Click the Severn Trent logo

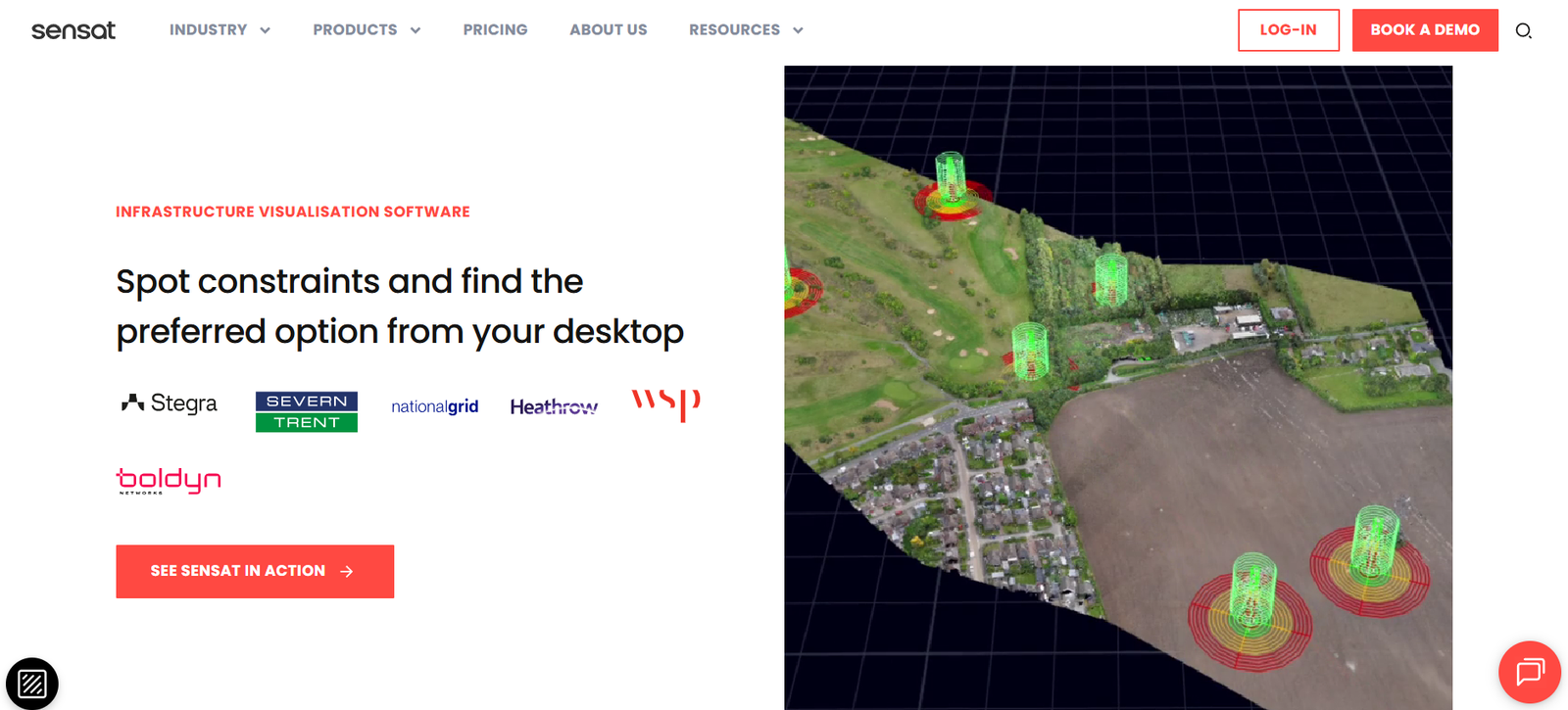click(306, 411)
